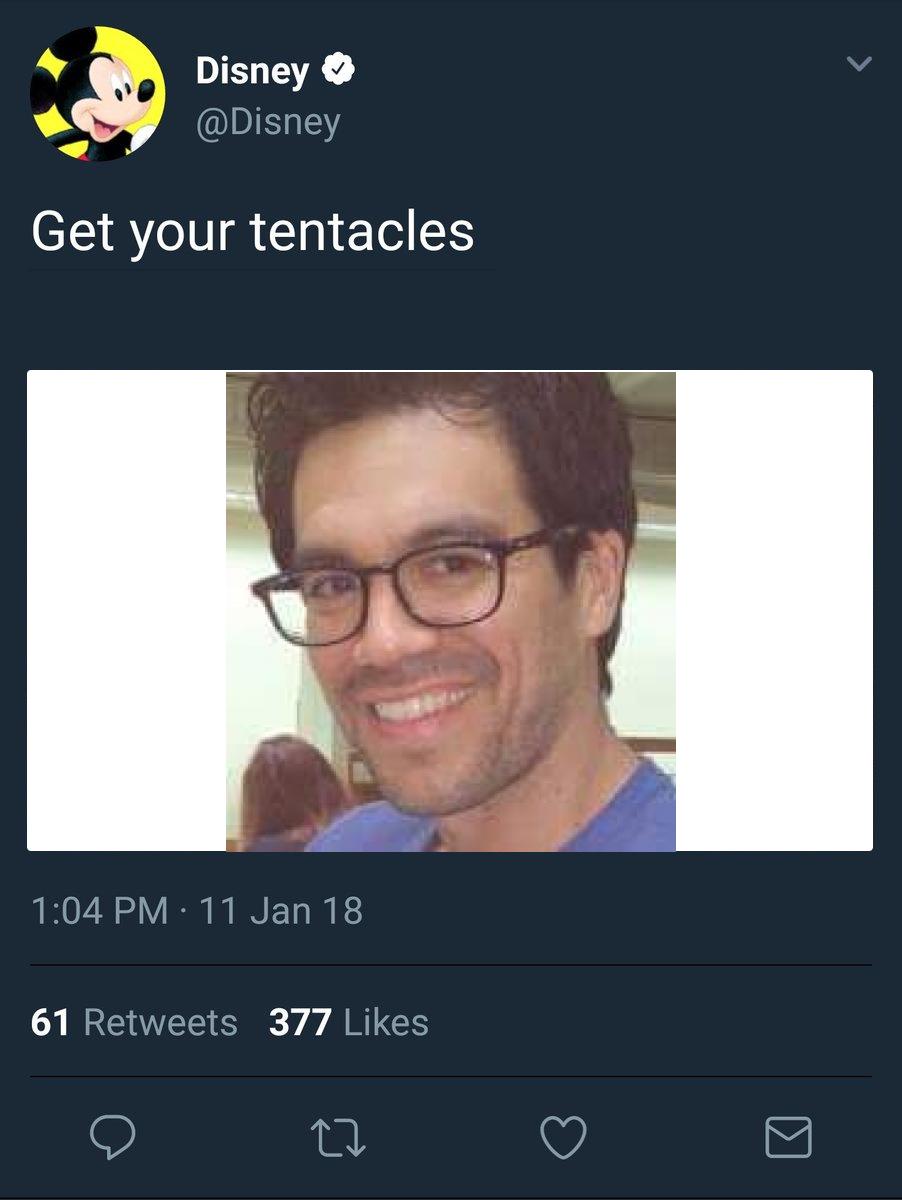Click the blue verified badge
This screenshot has width=902, height=1200.
(x=340, y=70)
